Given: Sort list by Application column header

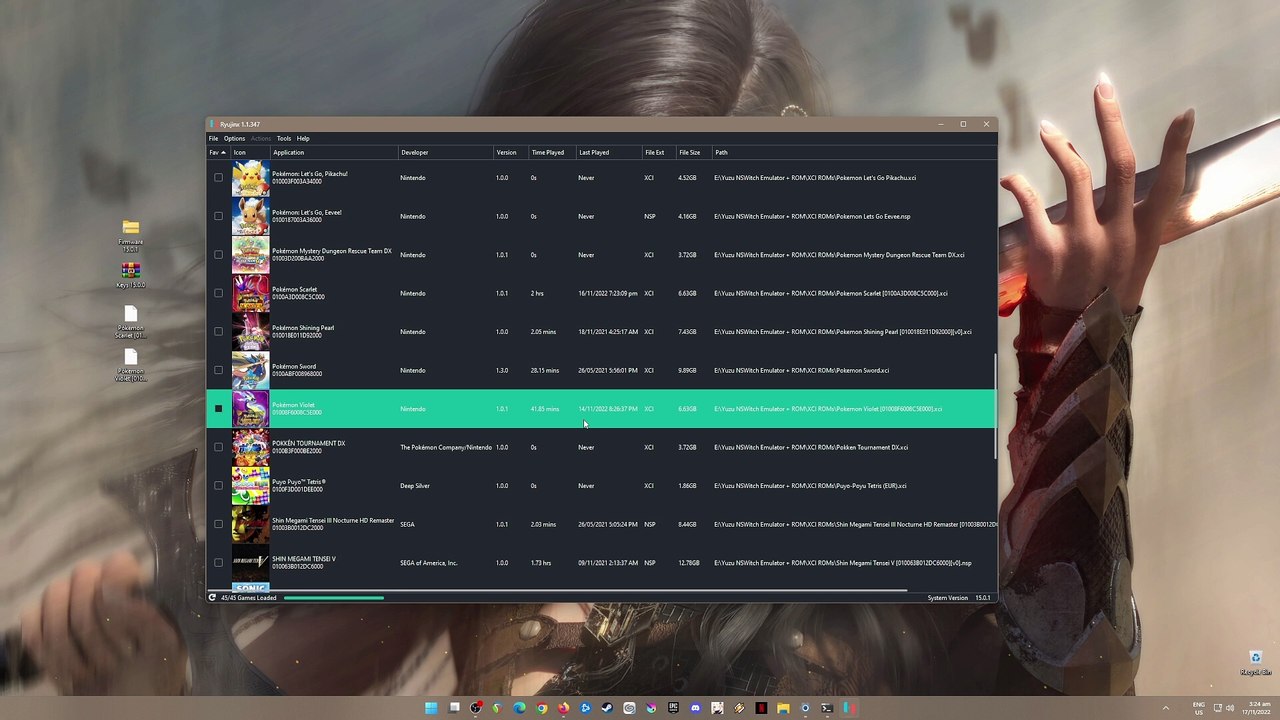Looking at the screenshot, I should pos(334,153).
